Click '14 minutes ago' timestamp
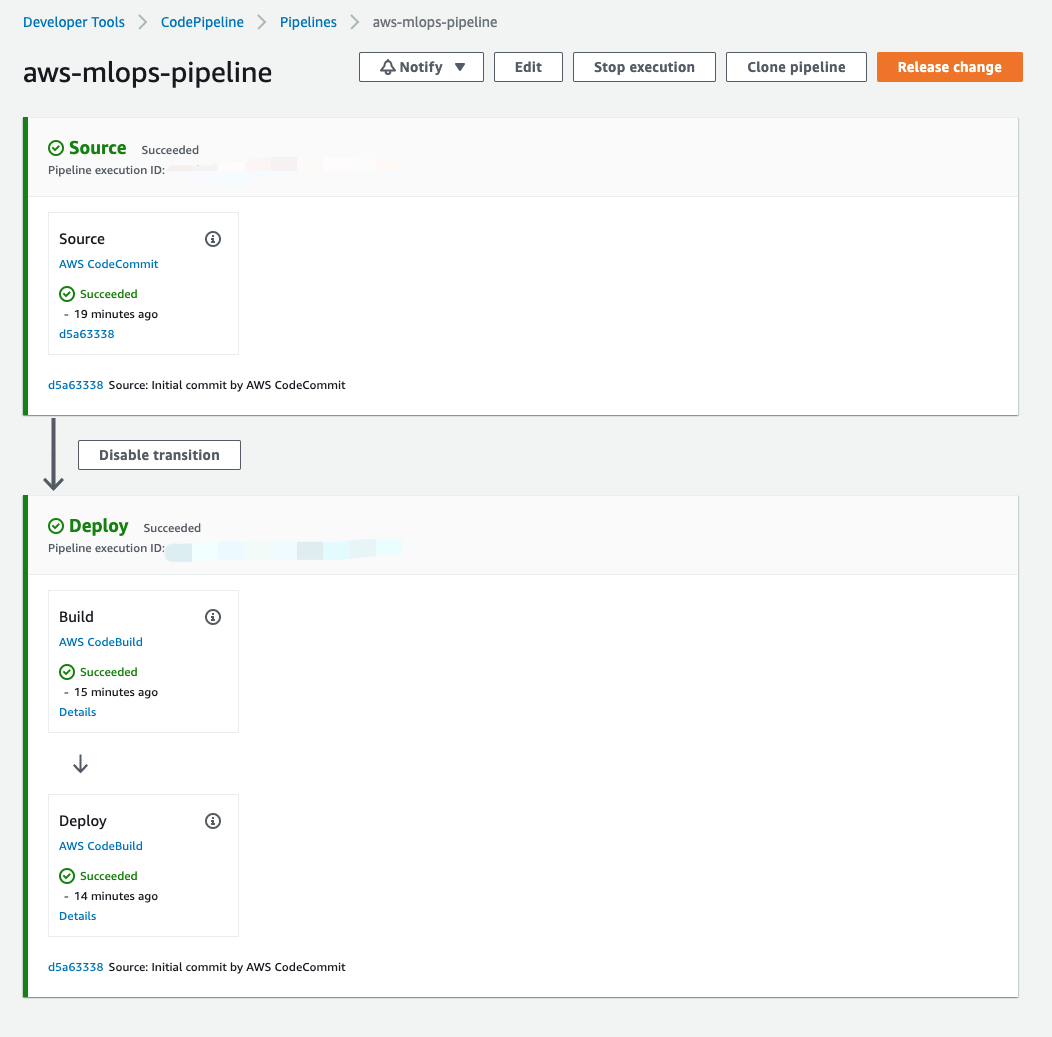The height and width of the screenshot is (1037, 1052). coord(116,896)
